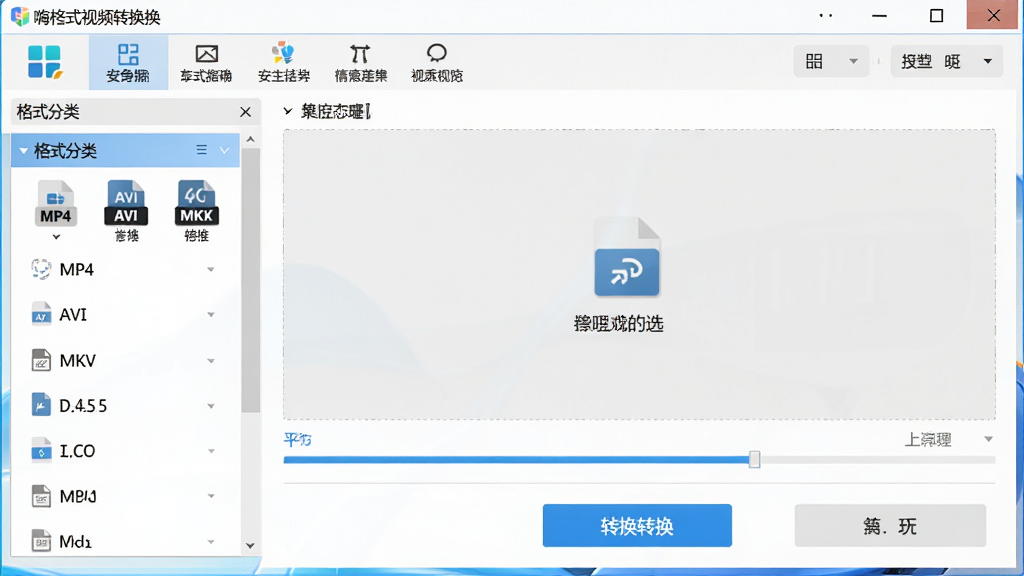The image size is (1024, 576).
Task: Collapse the 格式分类 section using its triangle
Action: pos(24,151)
